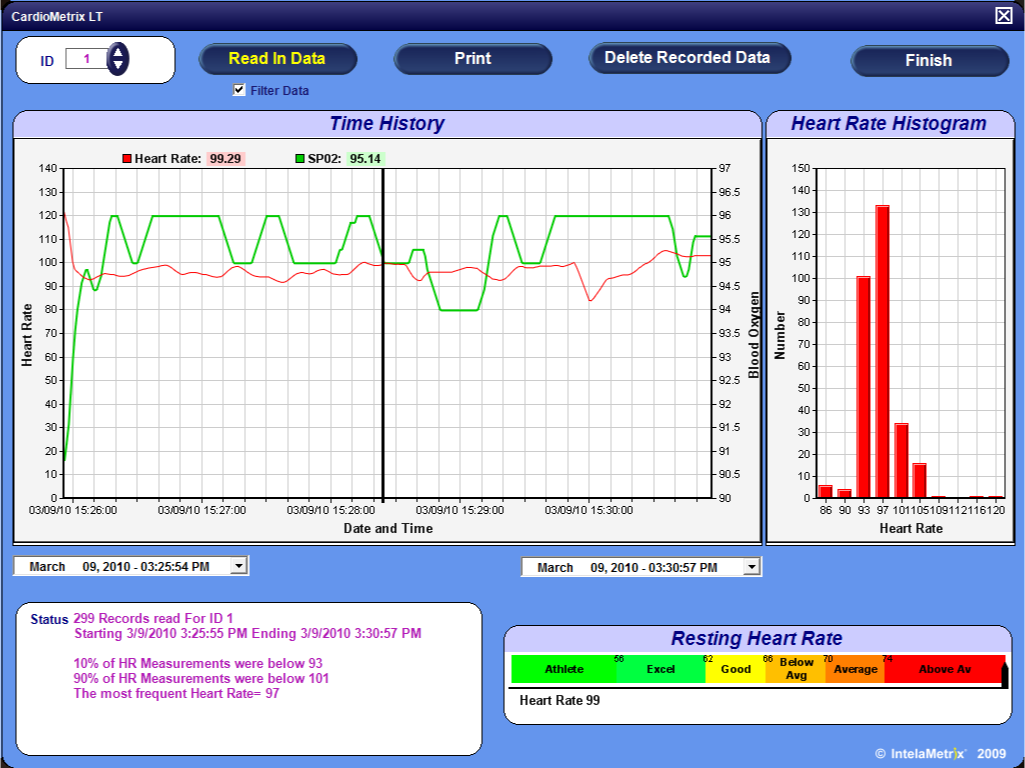Click the Heart Rate Histogram title
Screen dimensions: 1025x768
point(888,124)
